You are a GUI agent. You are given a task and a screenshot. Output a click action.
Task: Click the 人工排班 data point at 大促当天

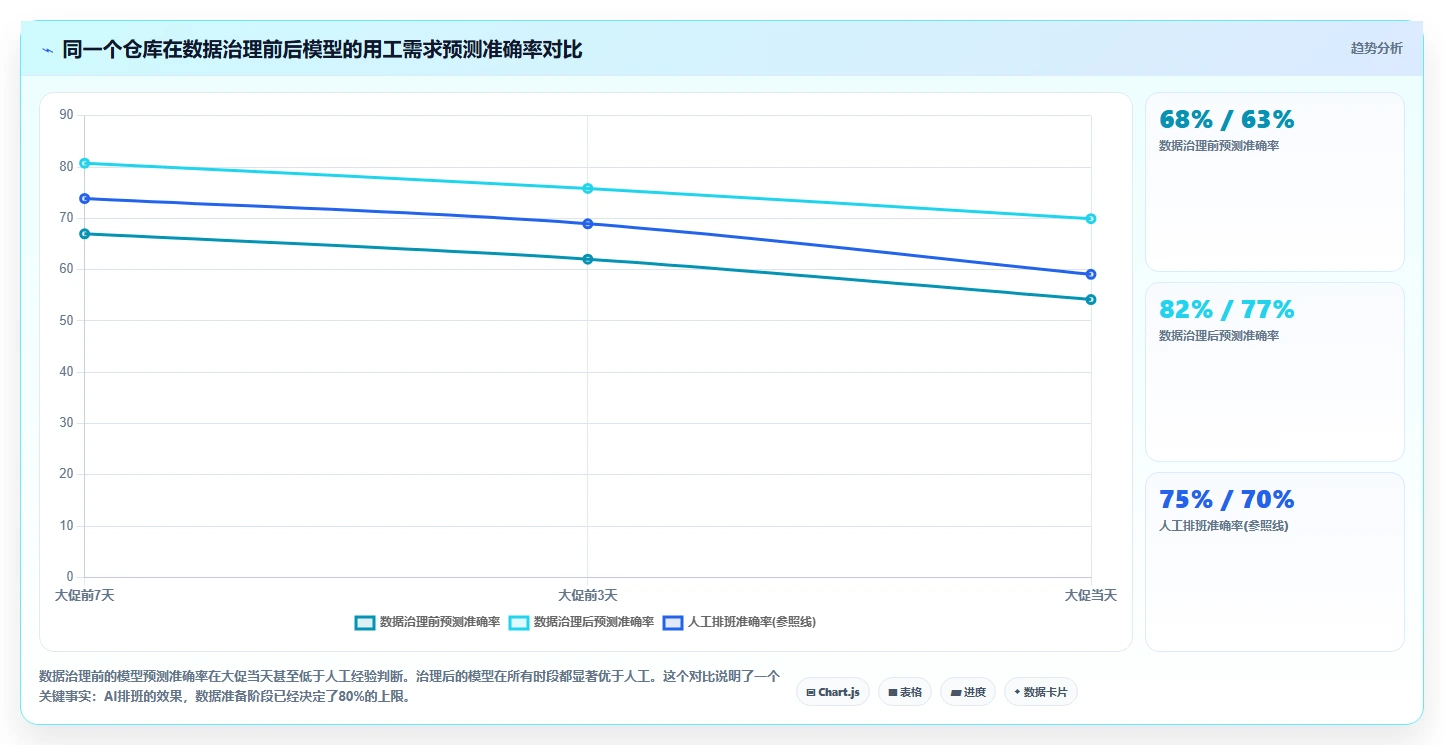click(x=1091, y=274)
